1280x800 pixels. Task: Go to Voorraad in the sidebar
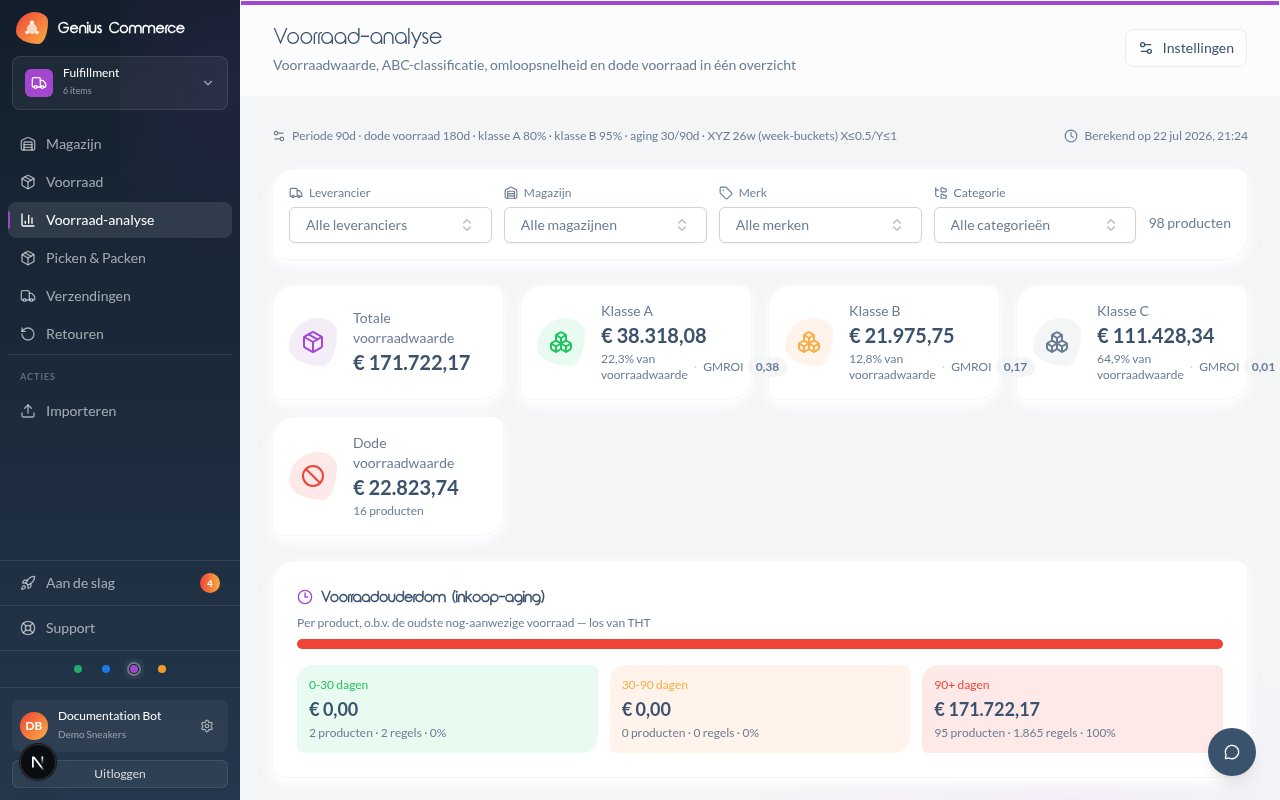pos(120,182)
